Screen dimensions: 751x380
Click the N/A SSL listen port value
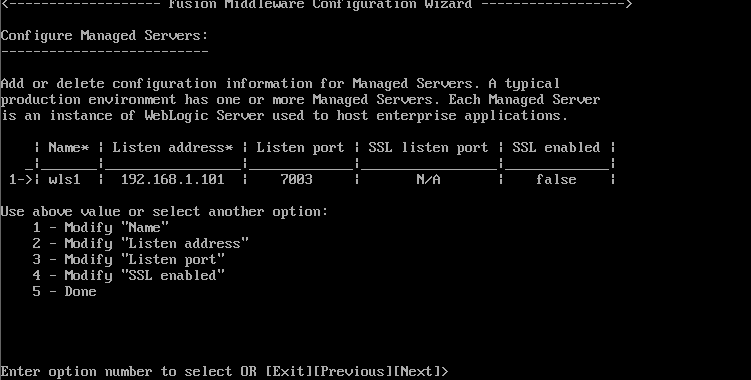click(429, 179)
